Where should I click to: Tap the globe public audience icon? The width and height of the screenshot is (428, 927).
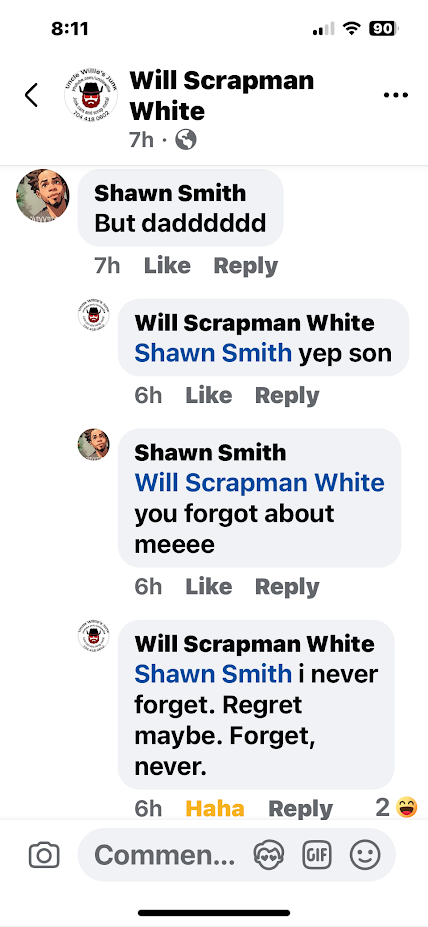pos(186,140)
